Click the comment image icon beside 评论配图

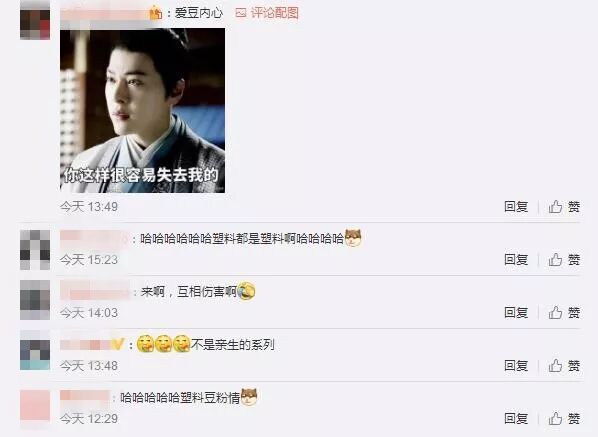(x=241, y=13)
